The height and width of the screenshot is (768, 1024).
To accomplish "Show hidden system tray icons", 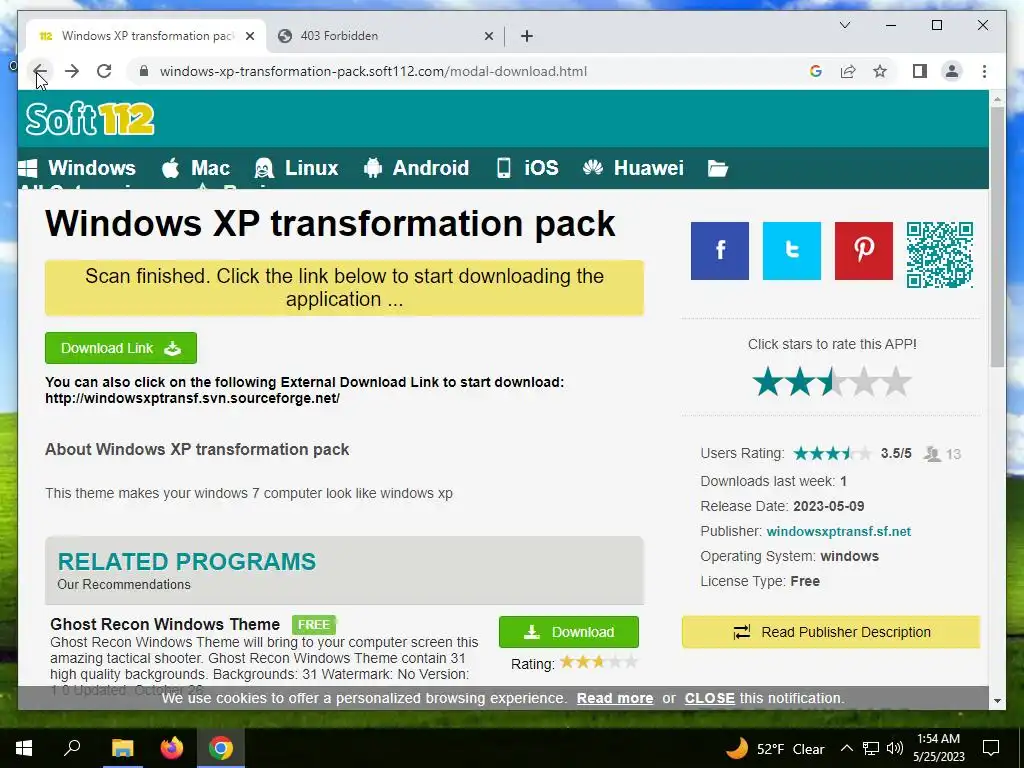I will tap(846, 748).
